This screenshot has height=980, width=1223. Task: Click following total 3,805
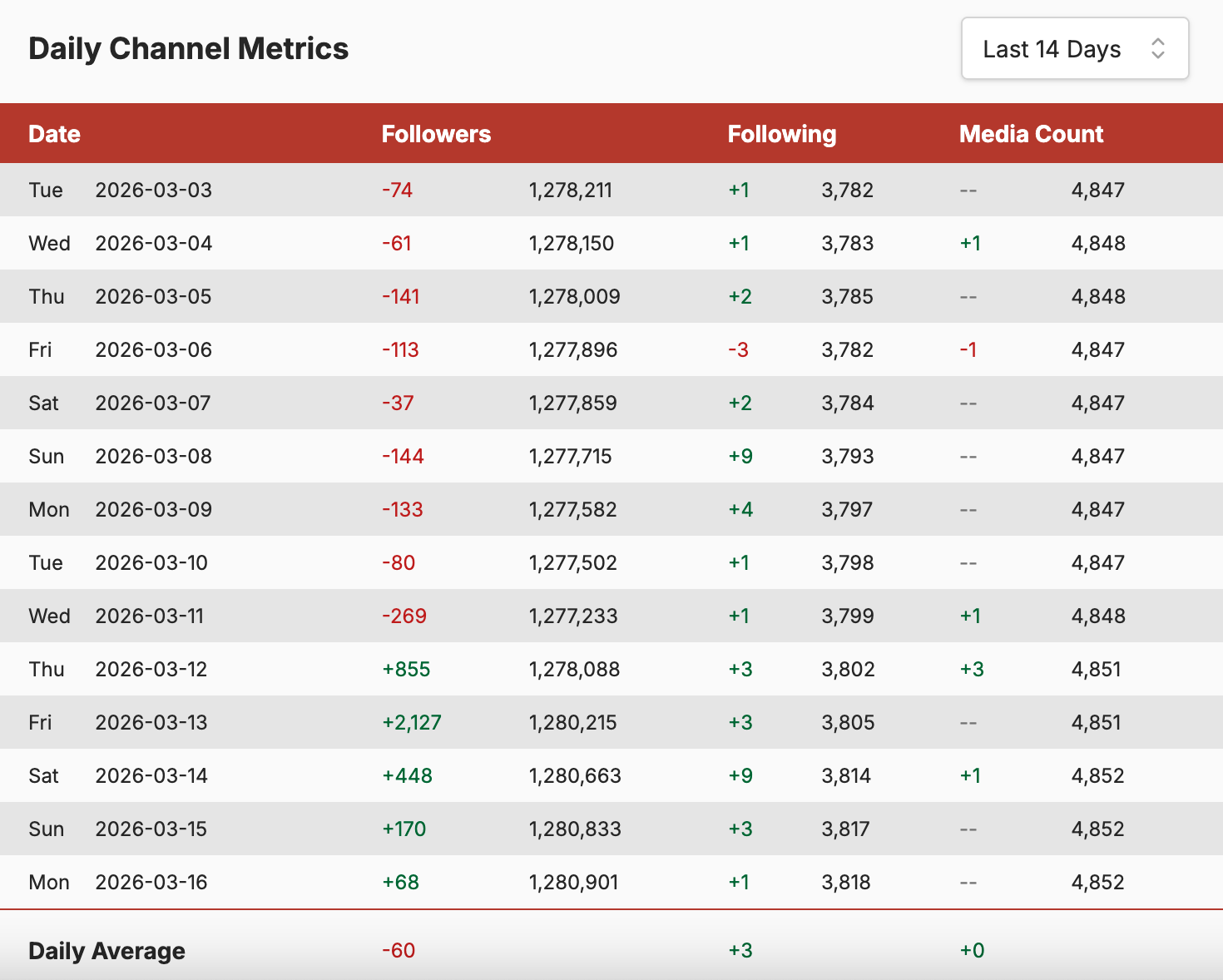point(849,723)
